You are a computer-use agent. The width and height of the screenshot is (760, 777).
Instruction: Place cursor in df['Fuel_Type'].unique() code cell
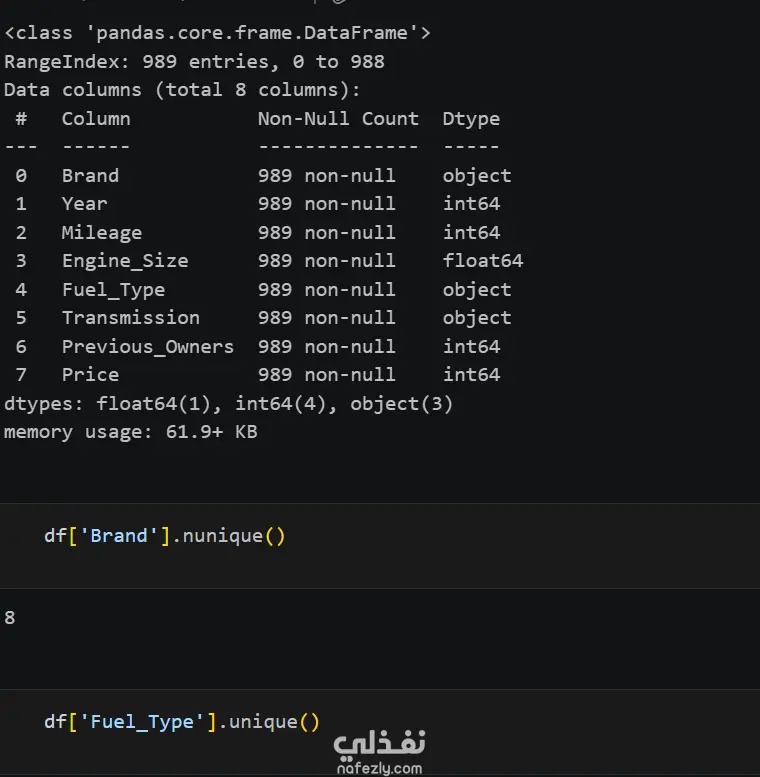click(x=380, y=732)
